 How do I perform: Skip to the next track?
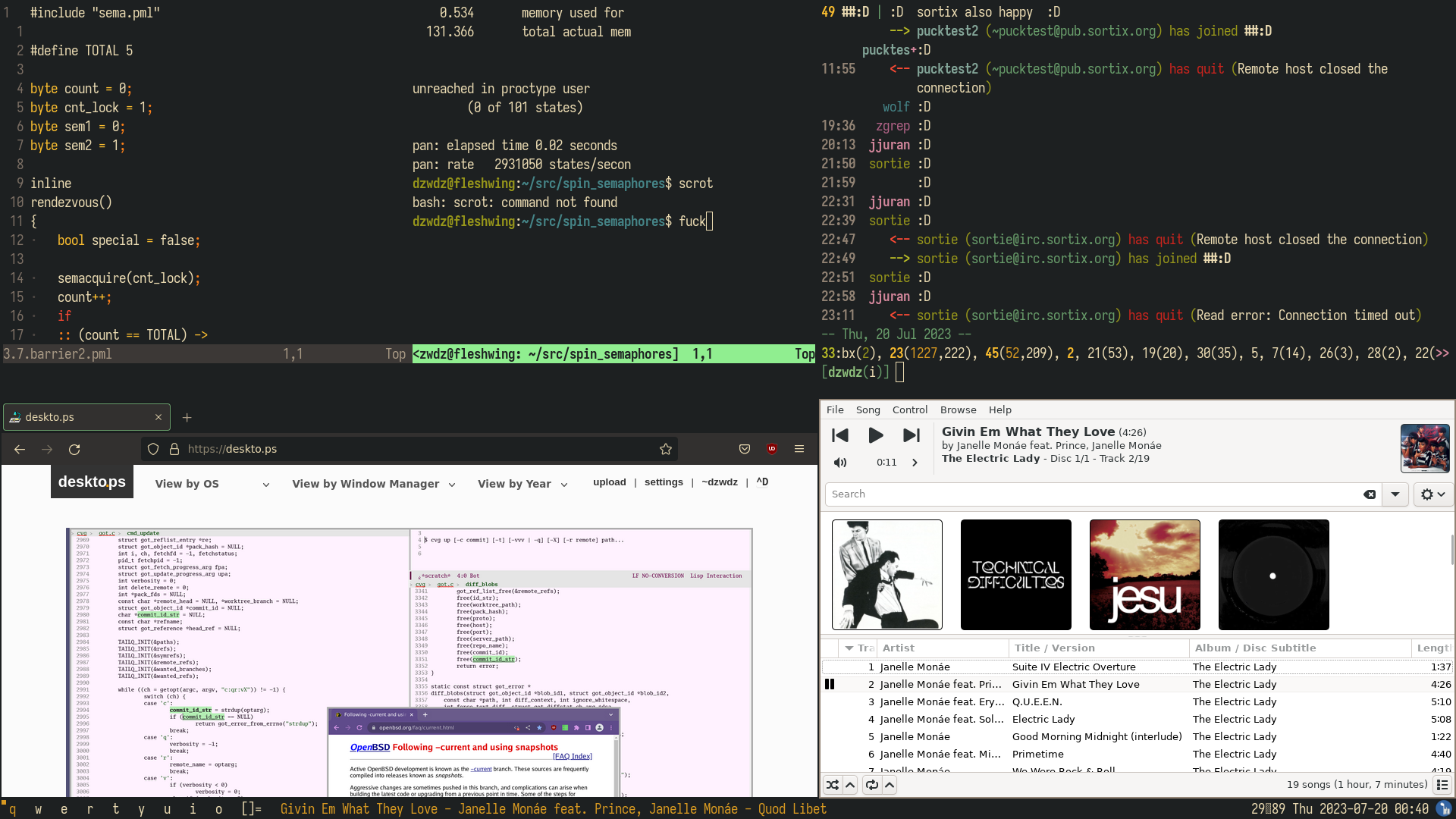tap(912, 435)
